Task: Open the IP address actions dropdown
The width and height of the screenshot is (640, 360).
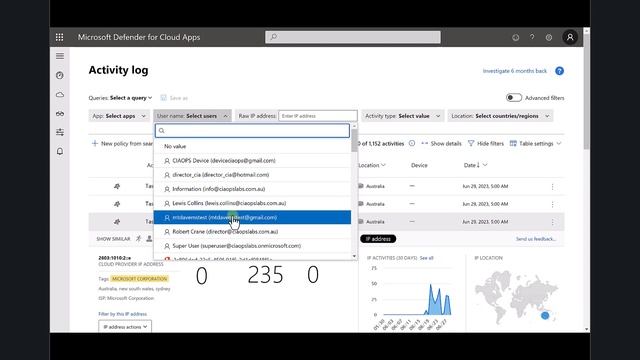Action: coord(125,327)
